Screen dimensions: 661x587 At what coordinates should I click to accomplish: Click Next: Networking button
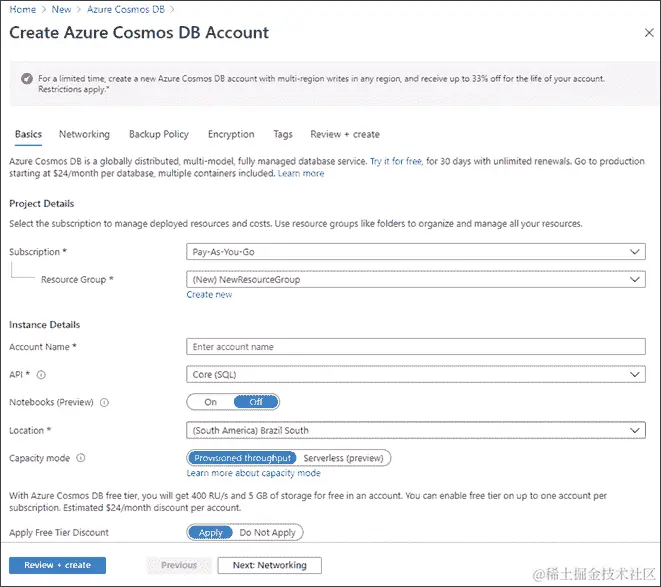coord(269,565)
